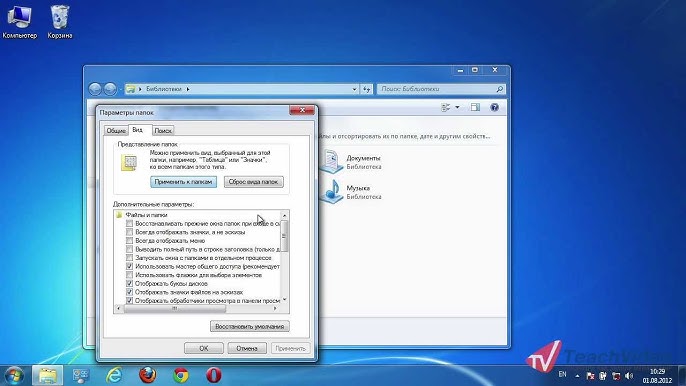Screen dimensions: 686x386
Task: Toggle Выводить полный путь в строке заголовка
Action: (130, 249)
